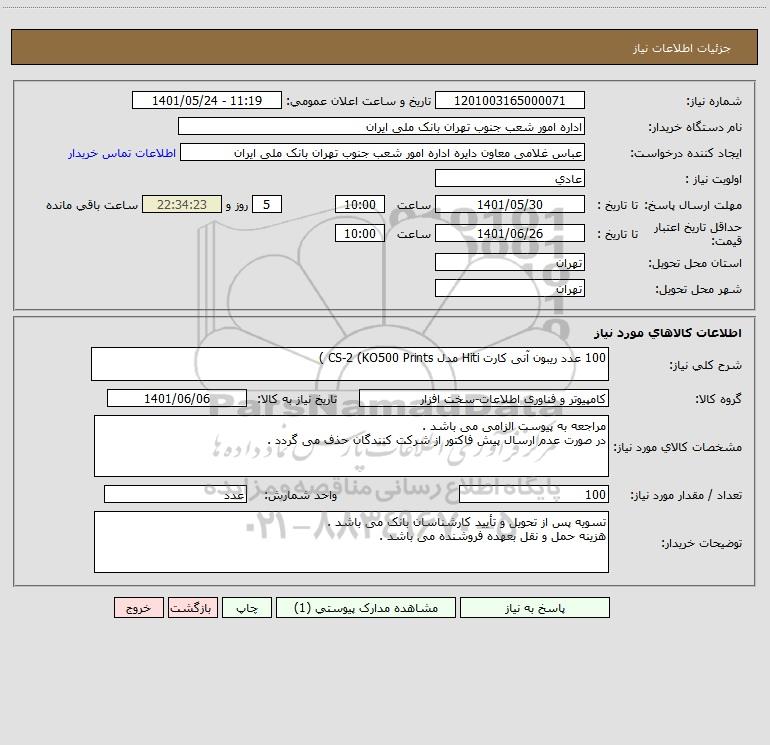
Task: Click the استان محل تحویل label
Action: click(695, 263)
